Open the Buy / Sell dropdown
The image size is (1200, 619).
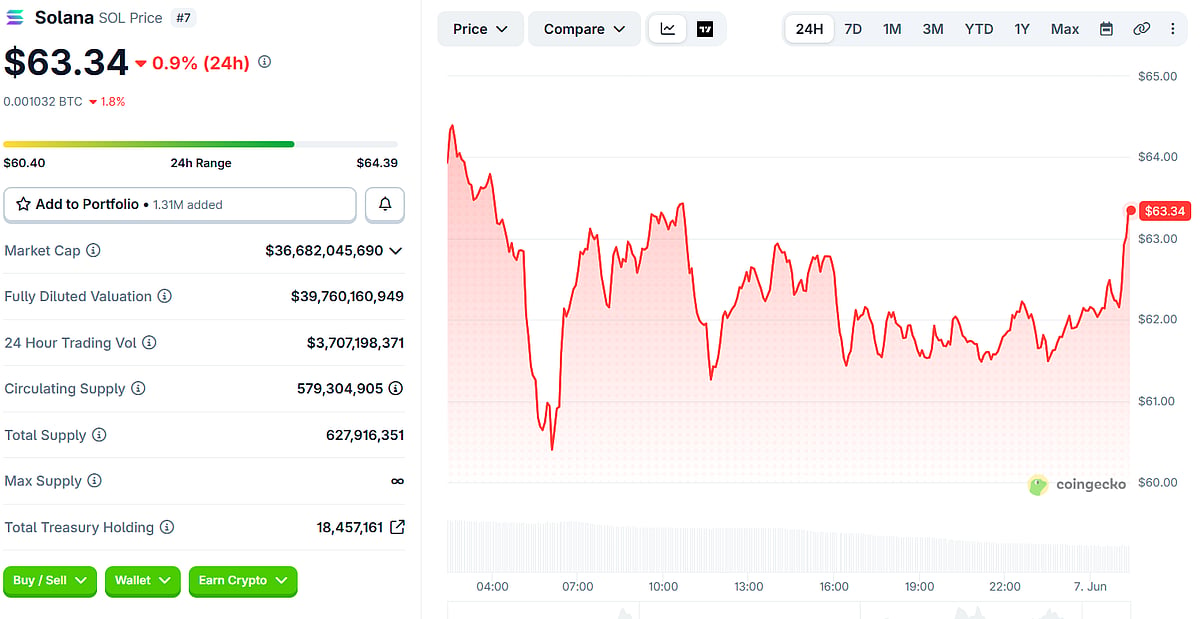pyautogui.click(x=50, y=580)
